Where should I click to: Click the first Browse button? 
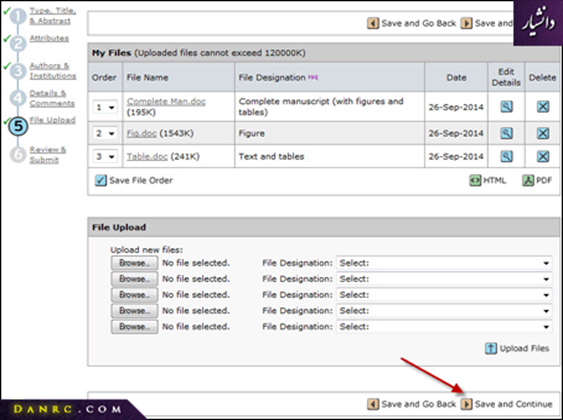[134, 263]
